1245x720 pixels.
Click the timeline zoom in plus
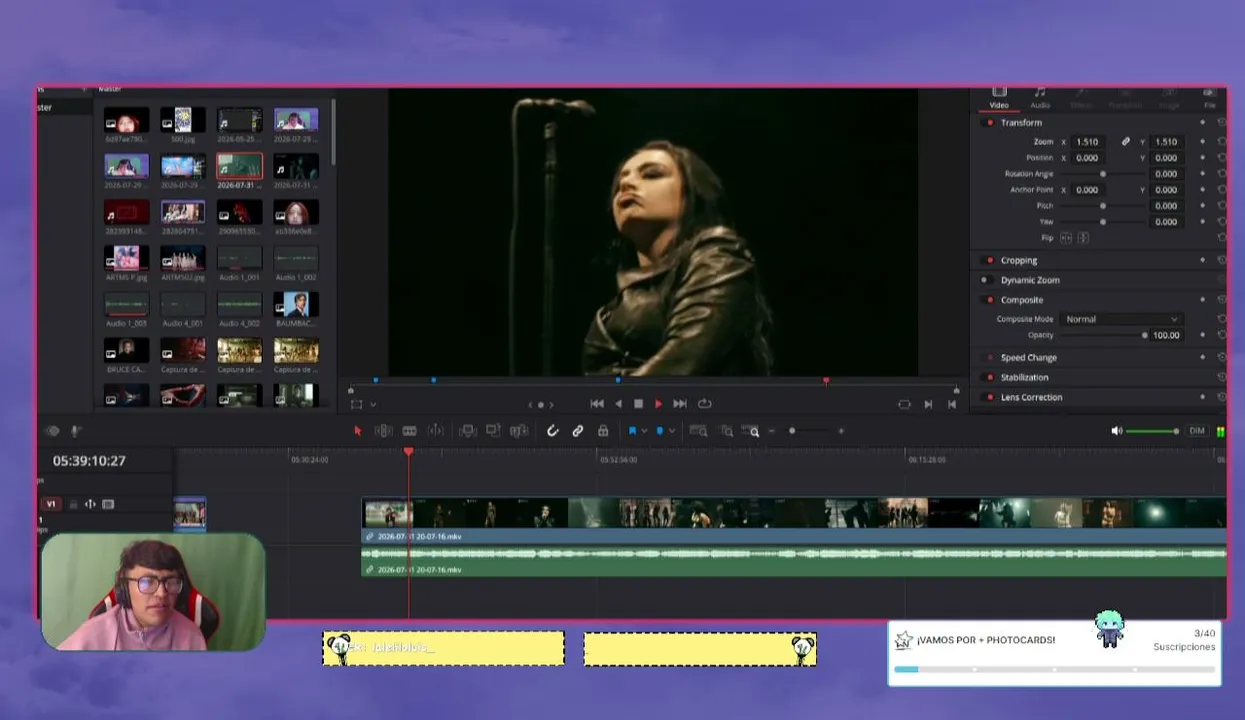point(841,431)
